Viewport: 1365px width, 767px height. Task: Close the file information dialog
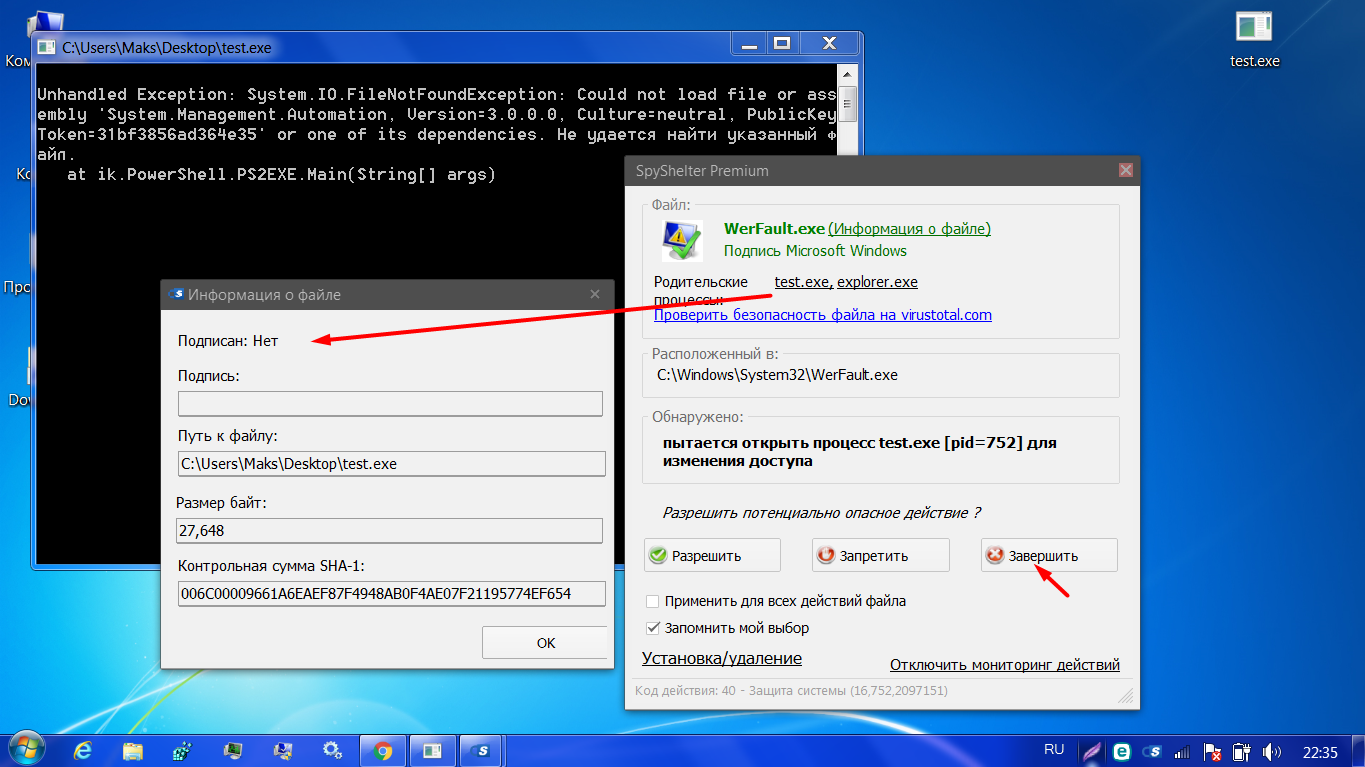[x=595, y=294]
